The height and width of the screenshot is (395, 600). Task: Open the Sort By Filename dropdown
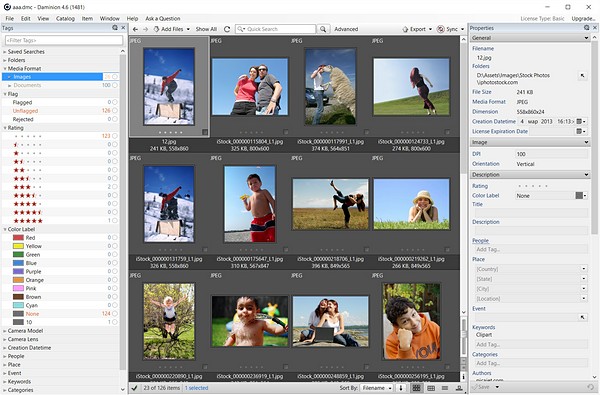pos(377,388)
